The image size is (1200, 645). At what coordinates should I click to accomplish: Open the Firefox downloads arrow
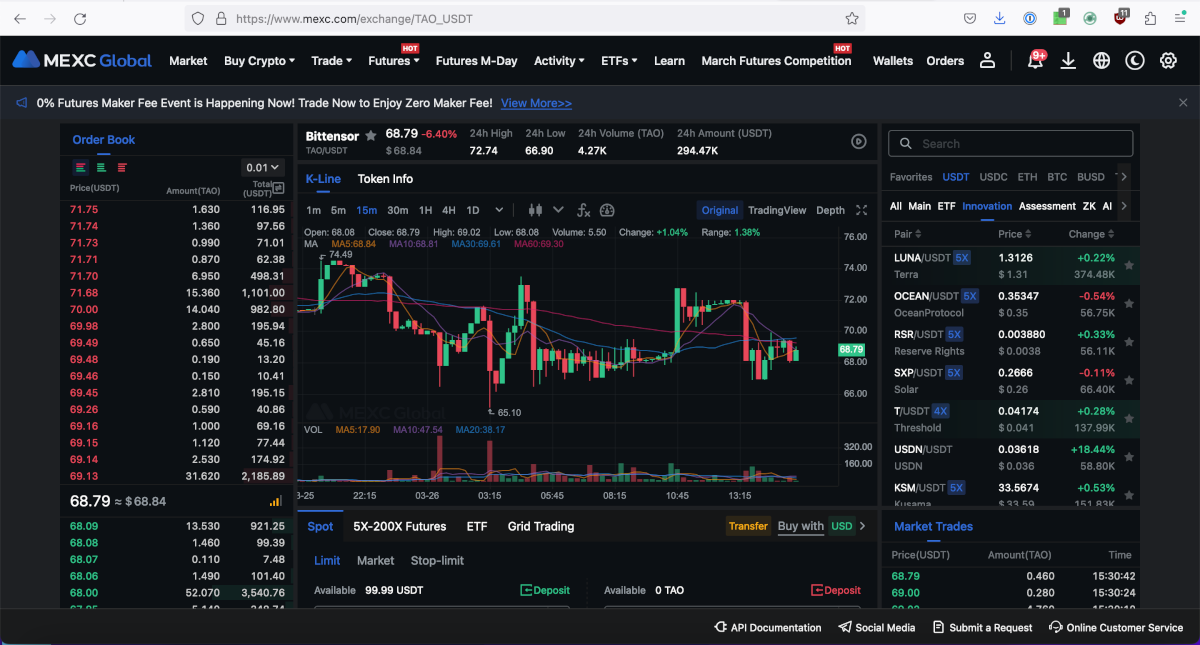click(999, 18)
